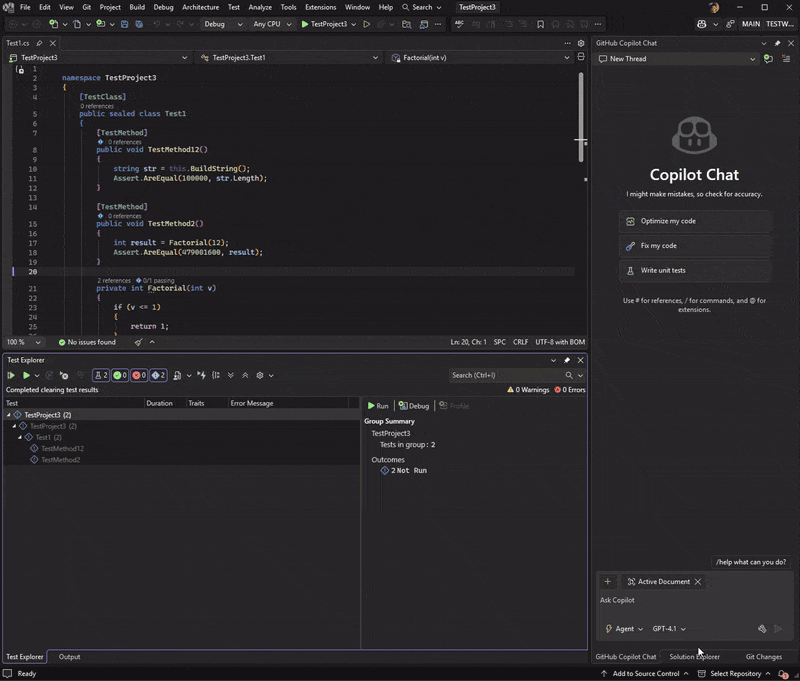The height and width of the screenshot is (681, 800).
Task: Collapse all tests in Test Explorer
Action: 246,375
